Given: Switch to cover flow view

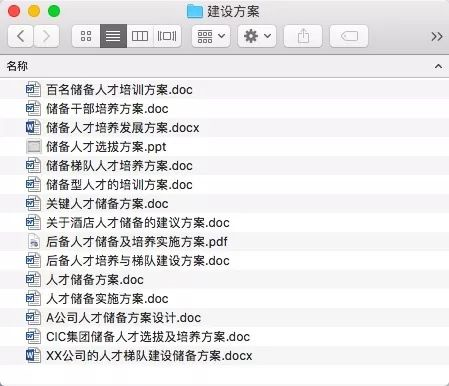Looking at the screenshot, I should point(167,36).
